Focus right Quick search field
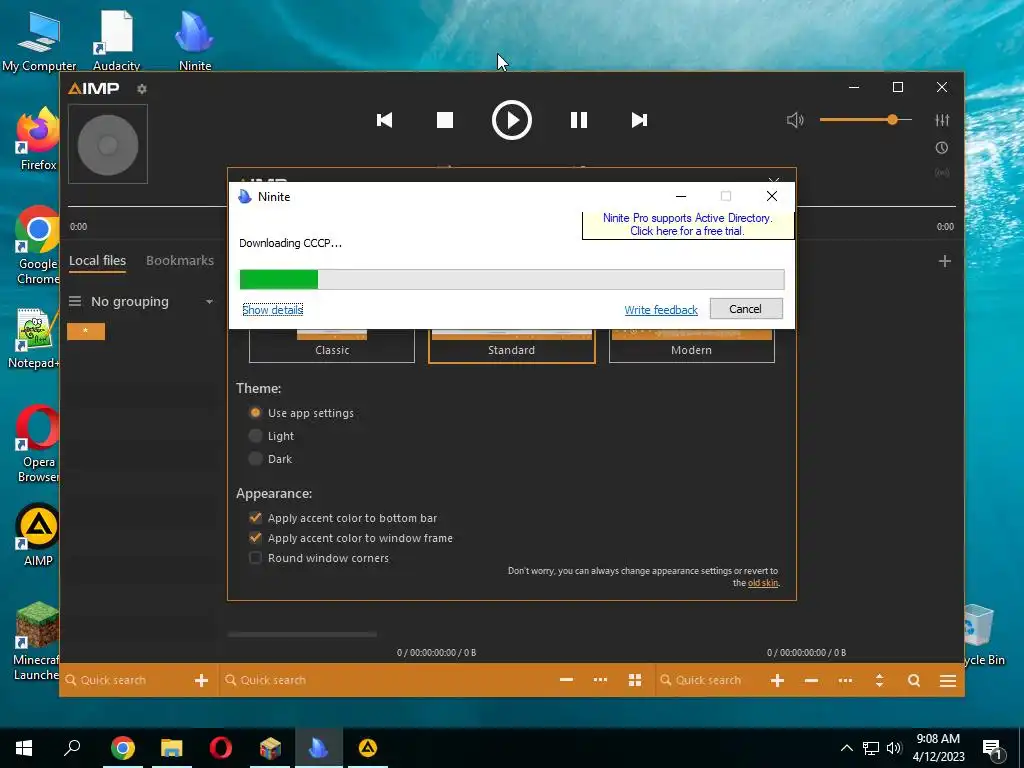1024x768 pixels. (x=709, y=680)
